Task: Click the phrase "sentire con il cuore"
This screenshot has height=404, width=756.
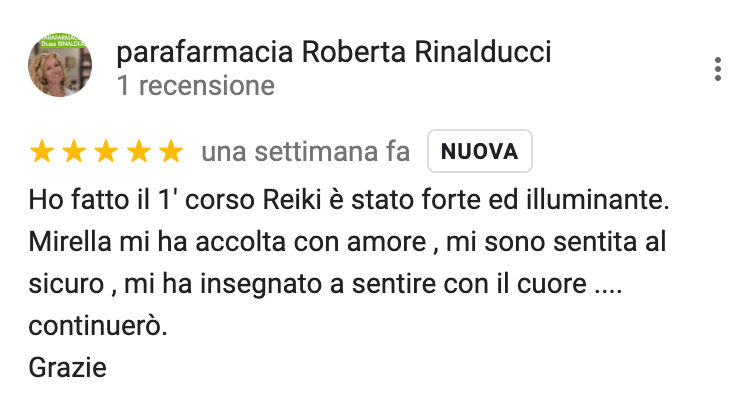Action: coord(469,283)
